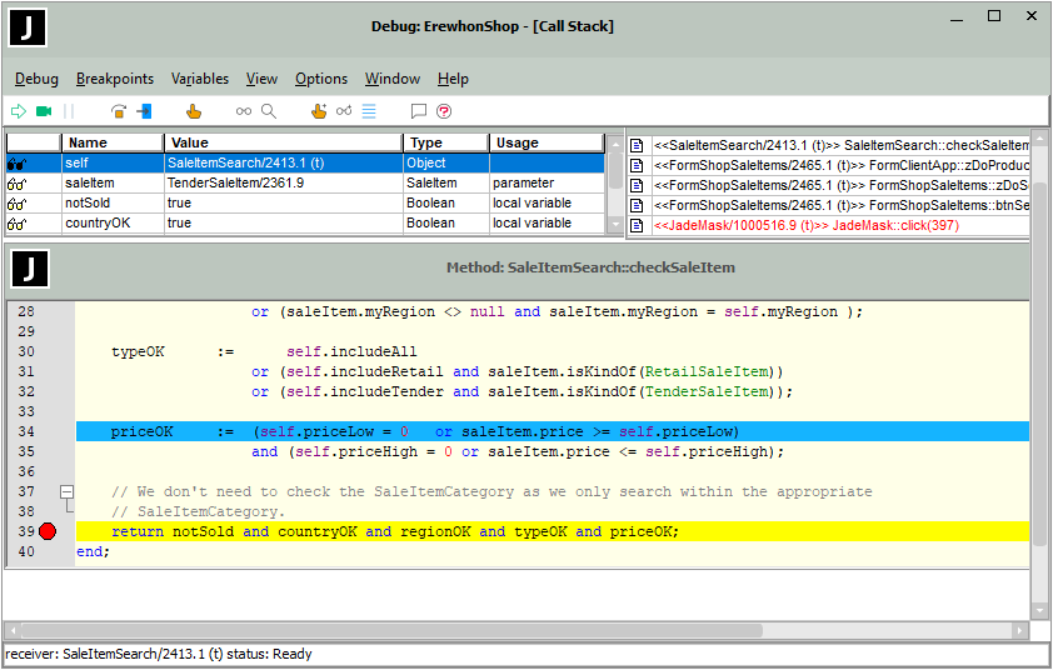Click the speech bubble toolbar icon

419,111
